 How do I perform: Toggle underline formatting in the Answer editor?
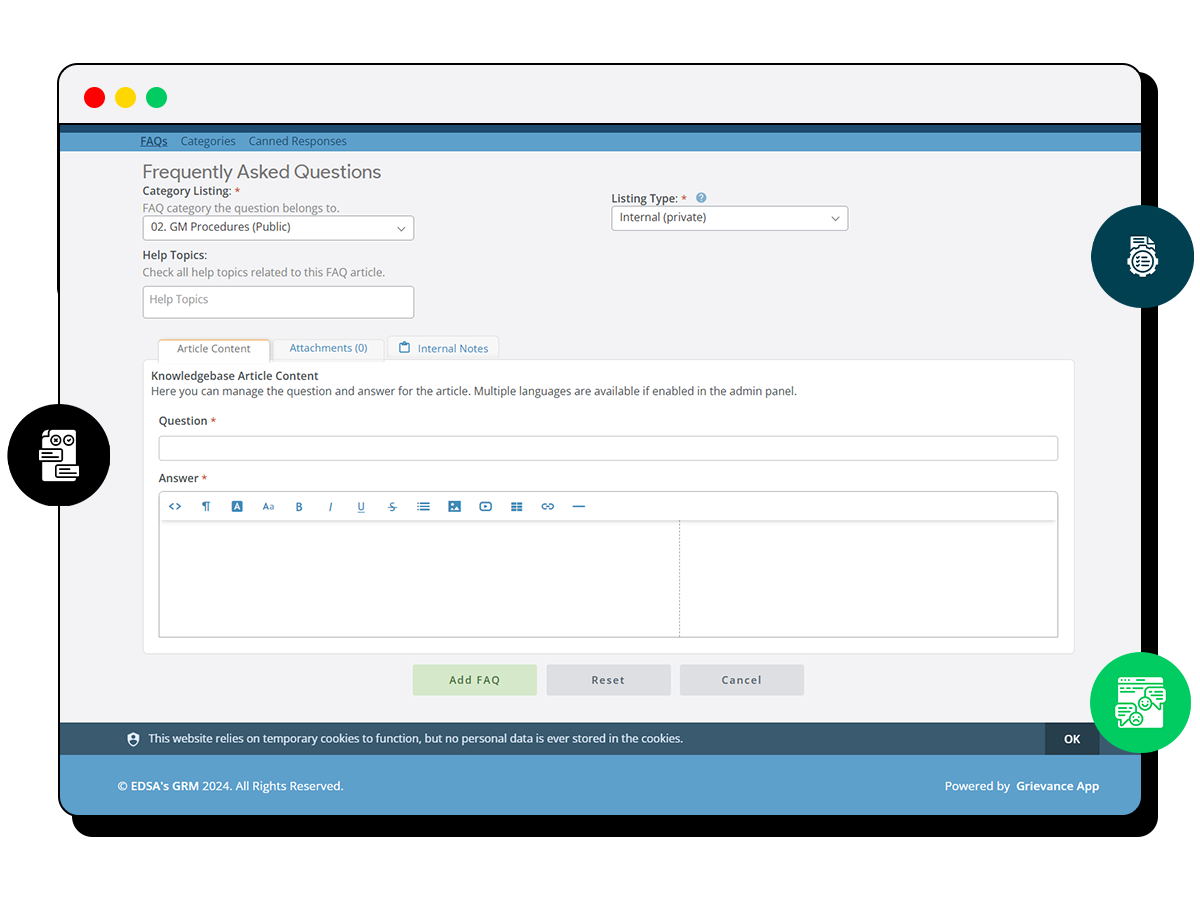tap(360, 506)
